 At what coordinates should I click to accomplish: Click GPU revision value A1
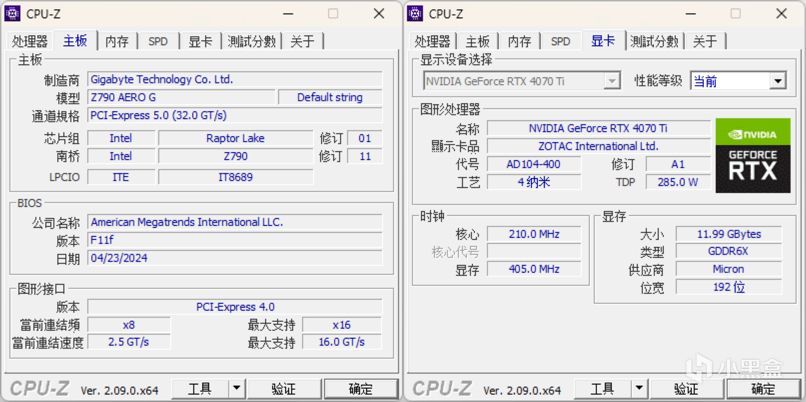click(678, 164)
